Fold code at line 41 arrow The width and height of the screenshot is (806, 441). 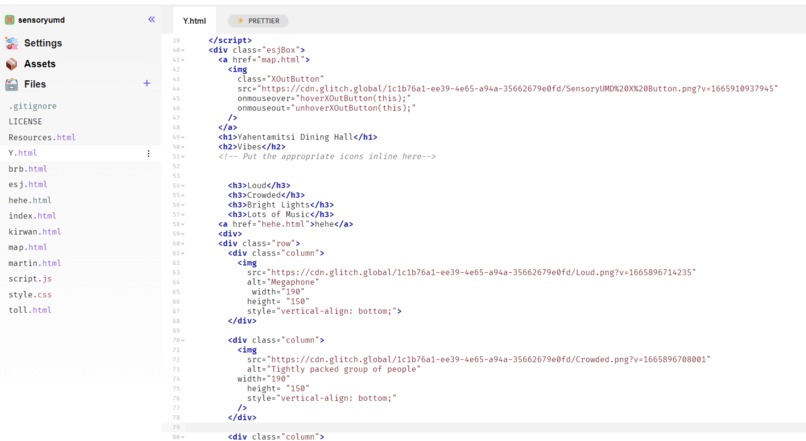pos(183,60)
